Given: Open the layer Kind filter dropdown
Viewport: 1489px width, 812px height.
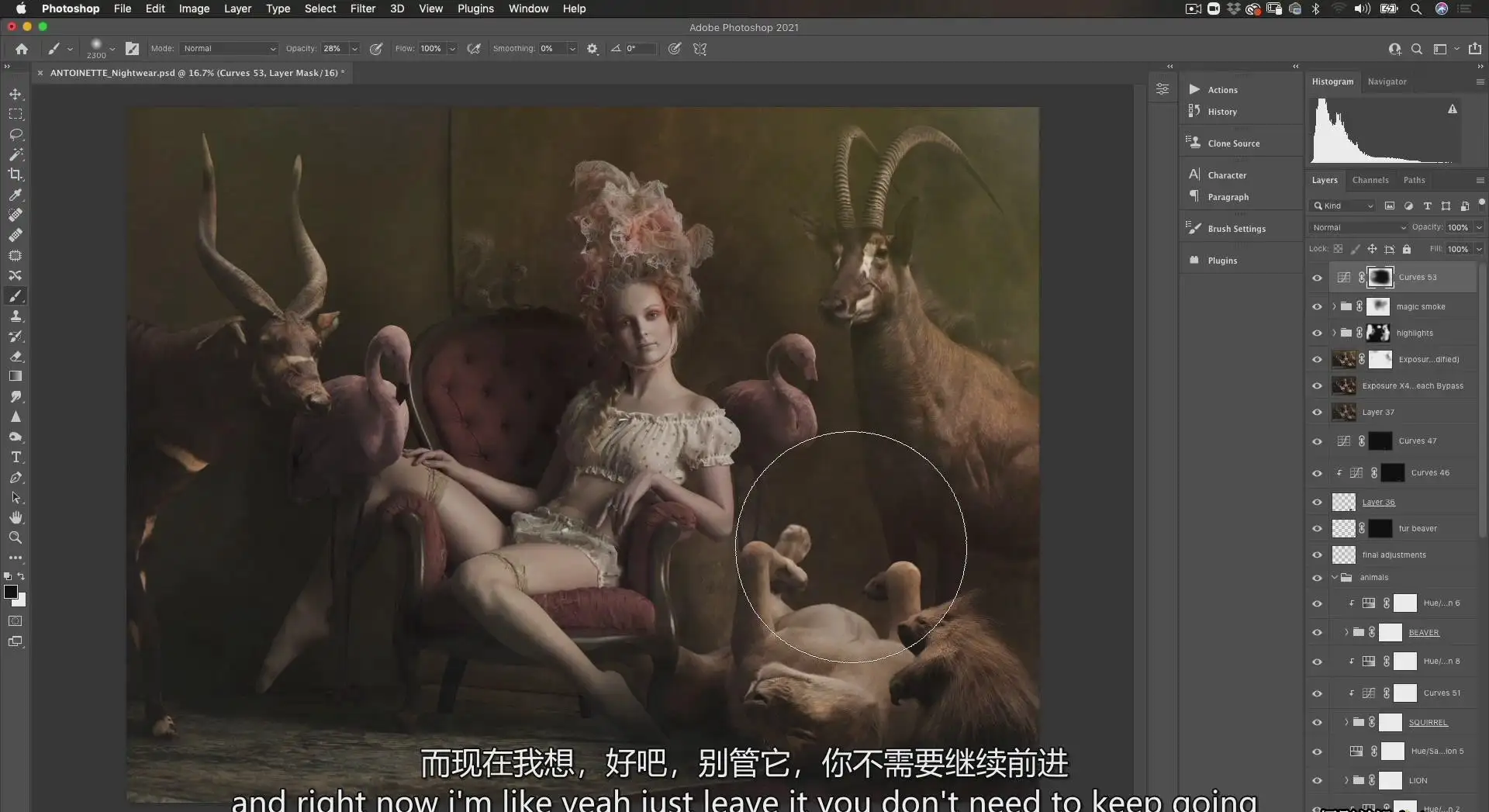Looking at the screenshot, I should [x=1343, y=206].
